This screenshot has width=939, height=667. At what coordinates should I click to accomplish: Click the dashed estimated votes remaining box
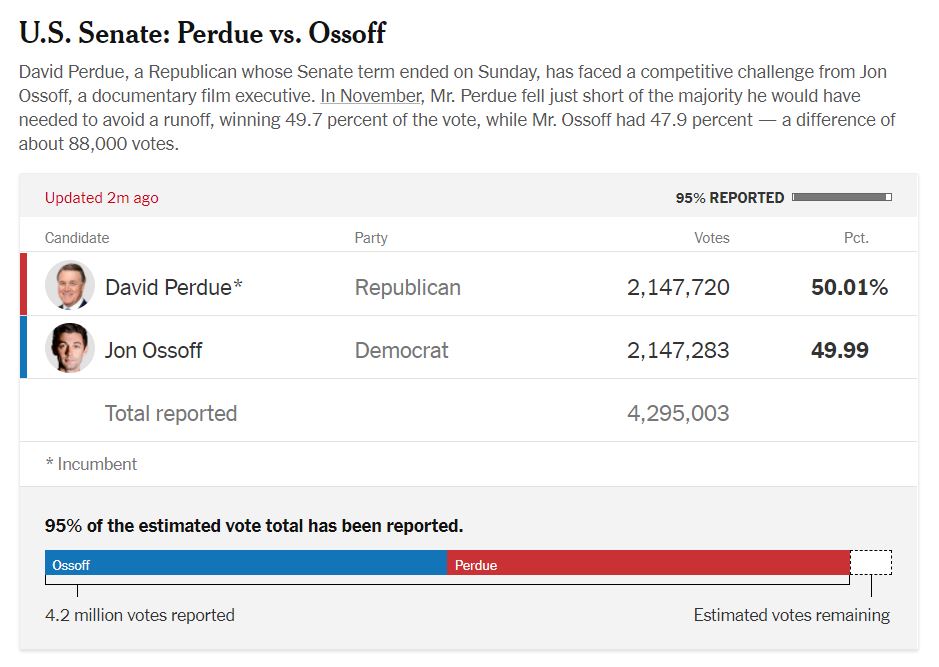(871, 562)
